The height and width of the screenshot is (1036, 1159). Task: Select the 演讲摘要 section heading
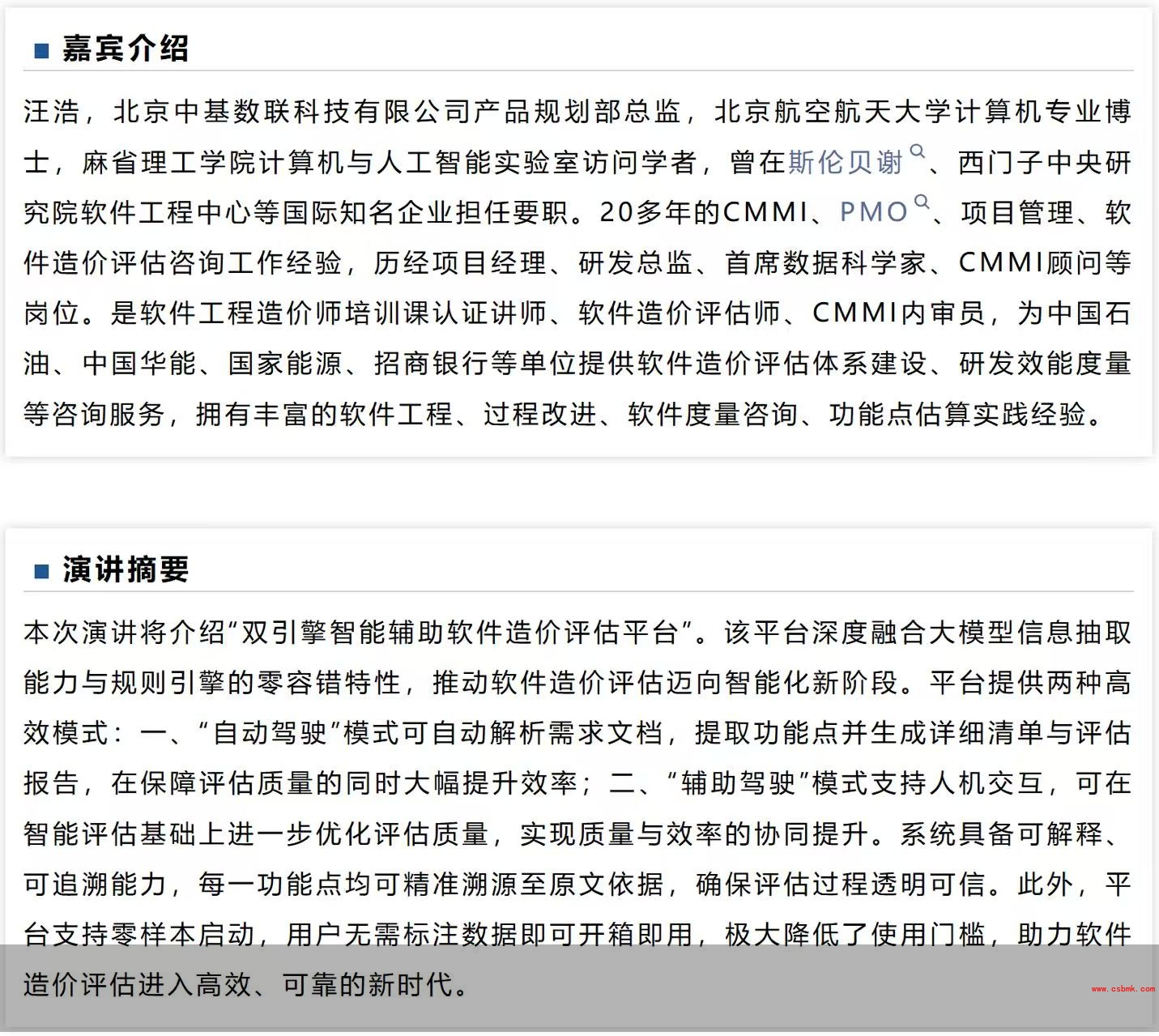[x=126, y=570]
